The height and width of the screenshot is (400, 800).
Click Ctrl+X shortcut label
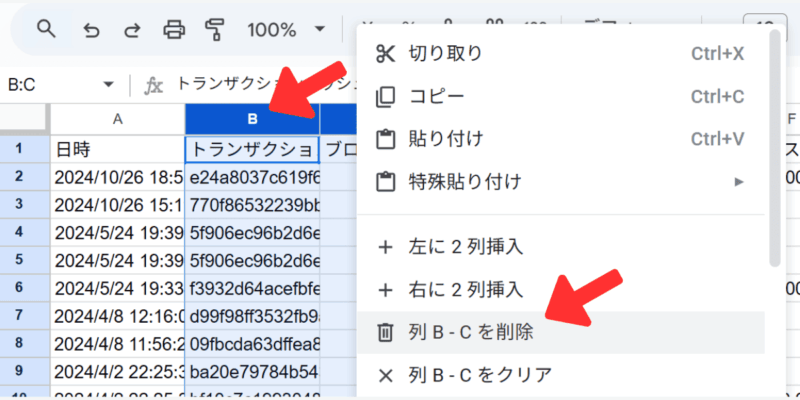pos(717,54)
